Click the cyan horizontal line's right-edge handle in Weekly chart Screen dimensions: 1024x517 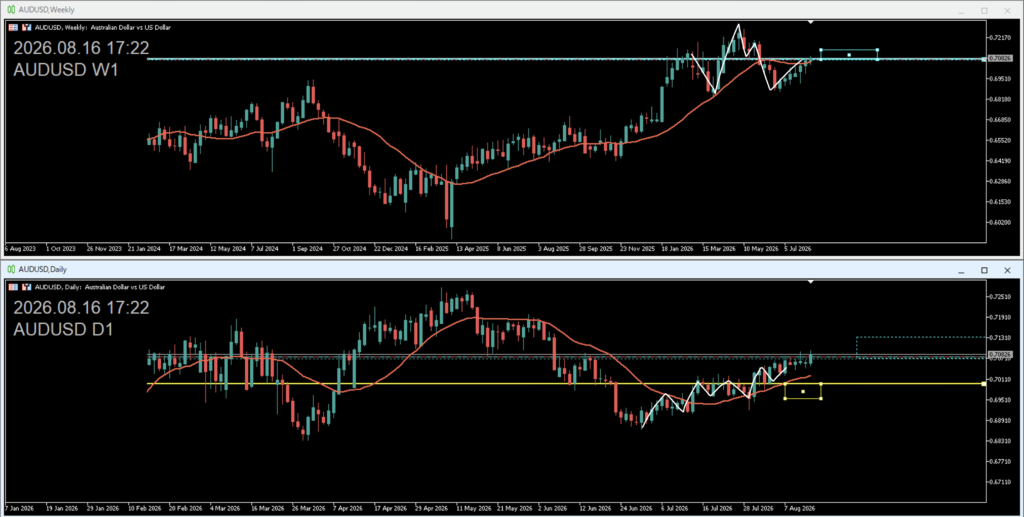(x=984, y=59)
